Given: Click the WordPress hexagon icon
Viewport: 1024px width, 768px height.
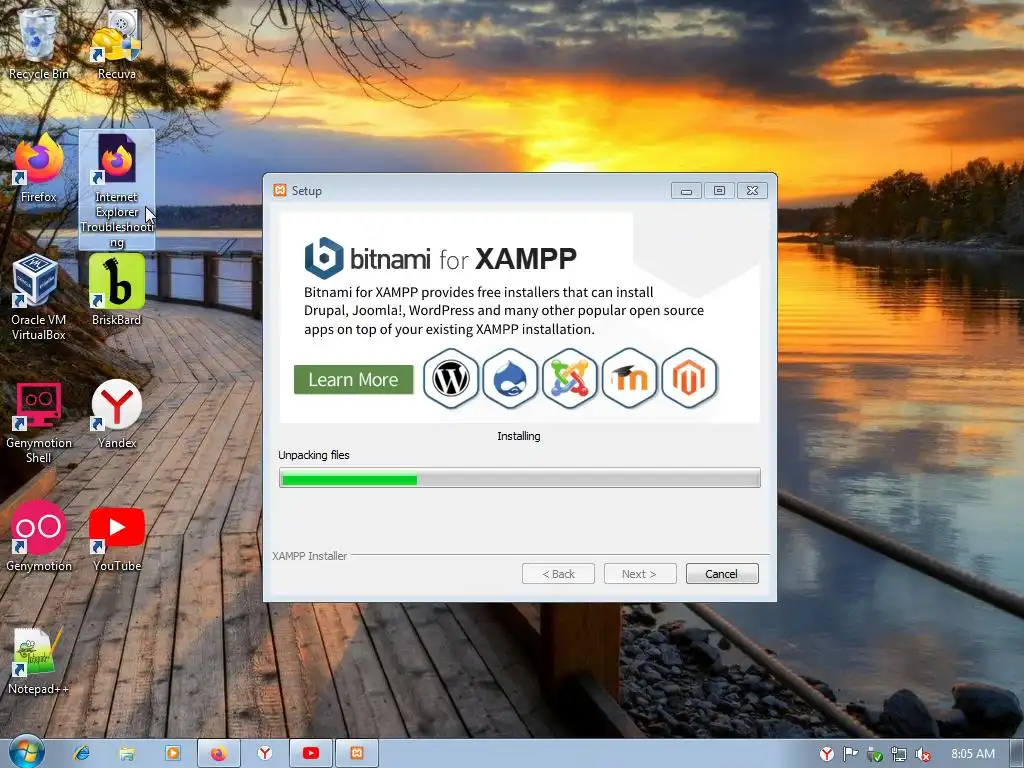Looking at the screenshot, I should [x=451, y=378].
